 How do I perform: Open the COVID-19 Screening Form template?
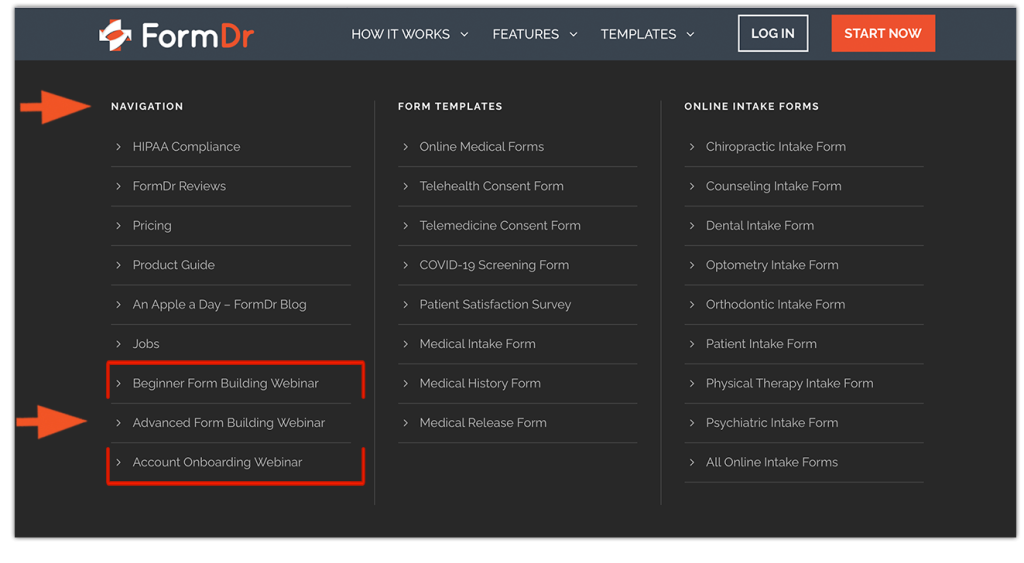(494, 265)
